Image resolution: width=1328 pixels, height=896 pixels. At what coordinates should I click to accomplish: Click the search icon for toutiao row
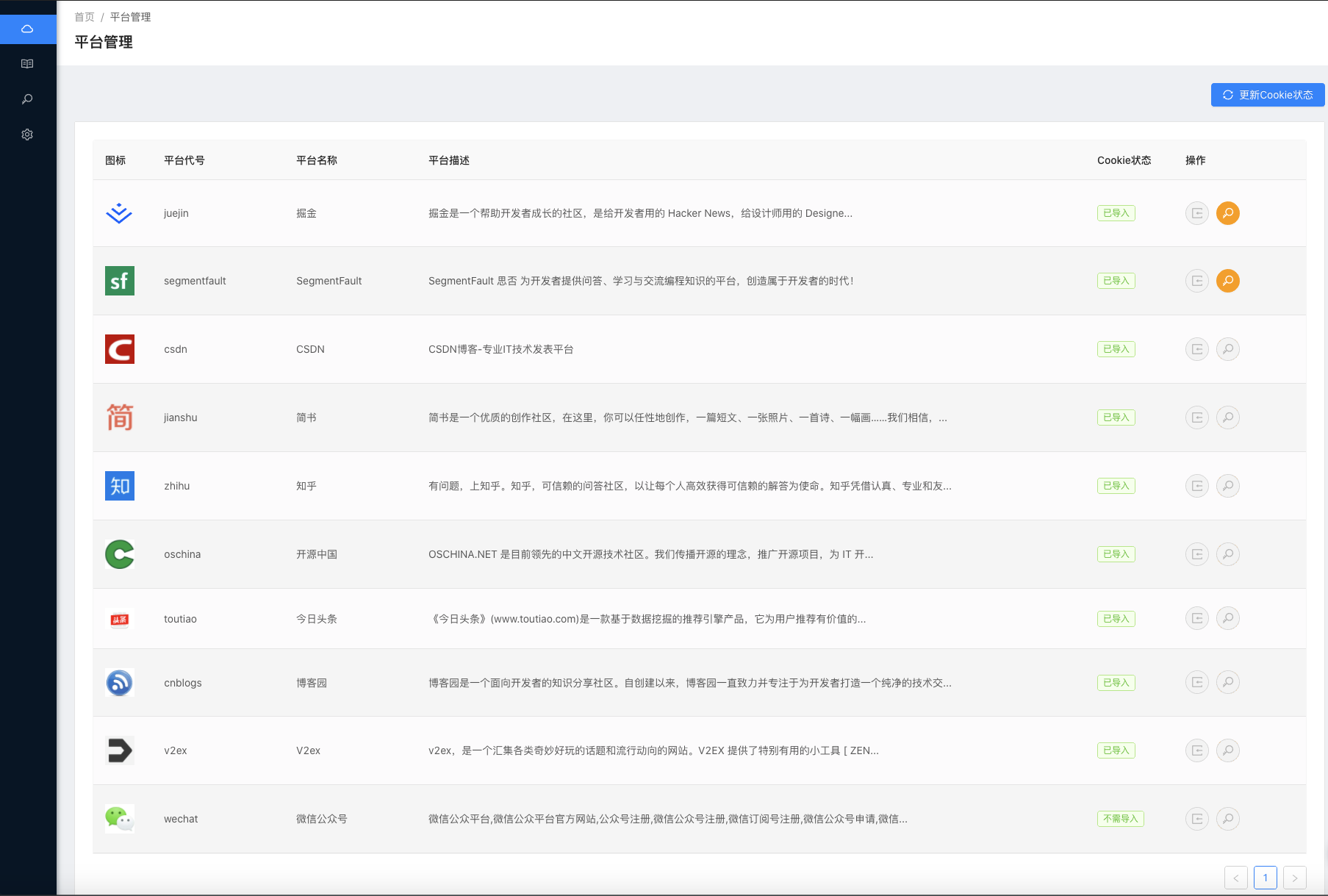(x=1228, y=619)
